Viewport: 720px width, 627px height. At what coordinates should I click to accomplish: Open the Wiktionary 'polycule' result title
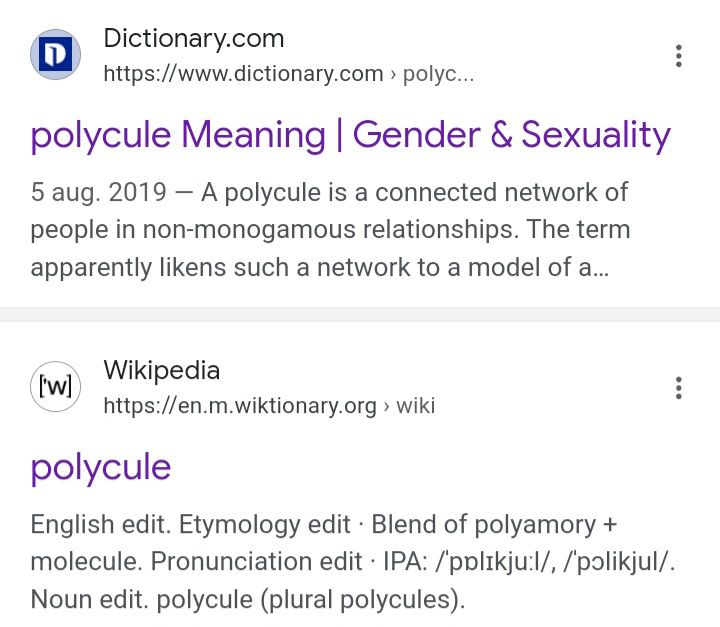(101, 466)
